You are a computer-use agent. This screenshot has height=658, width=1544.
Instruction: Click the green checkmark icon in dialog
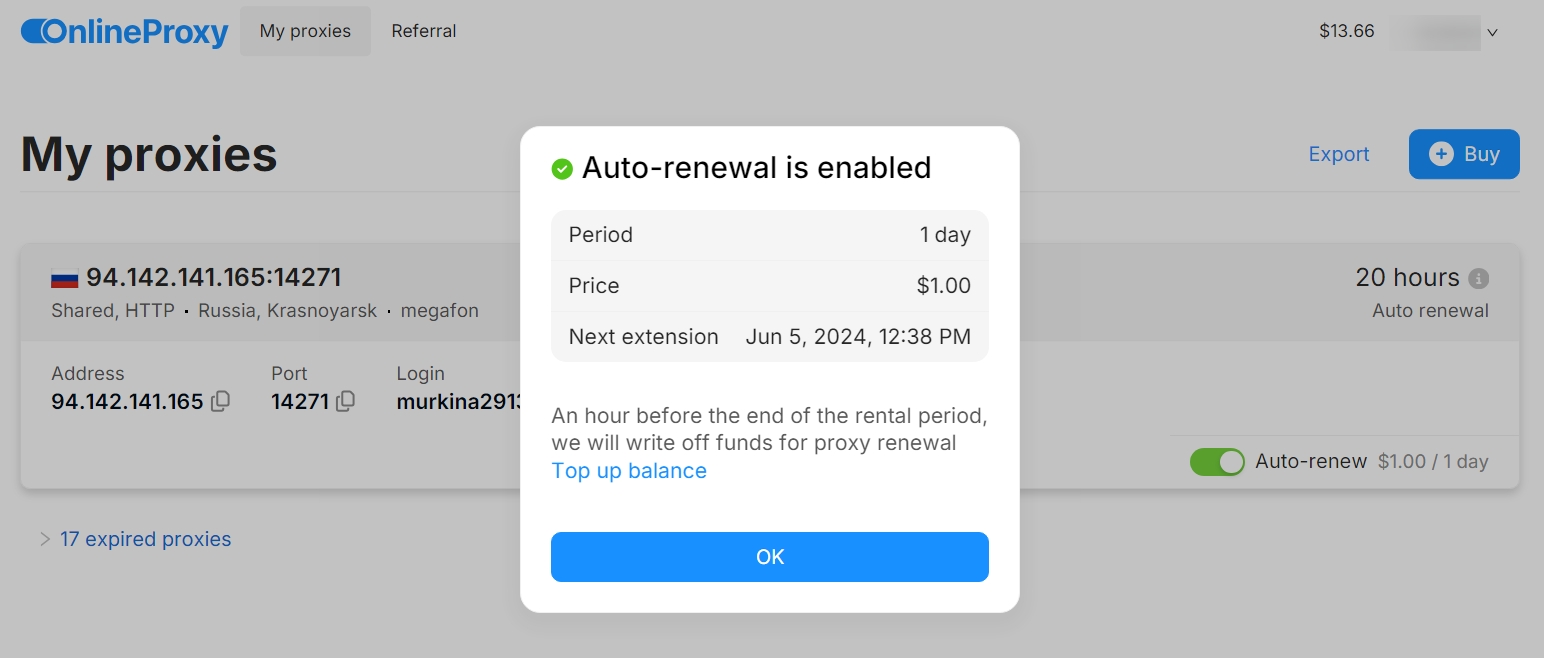tap(562, 168)
